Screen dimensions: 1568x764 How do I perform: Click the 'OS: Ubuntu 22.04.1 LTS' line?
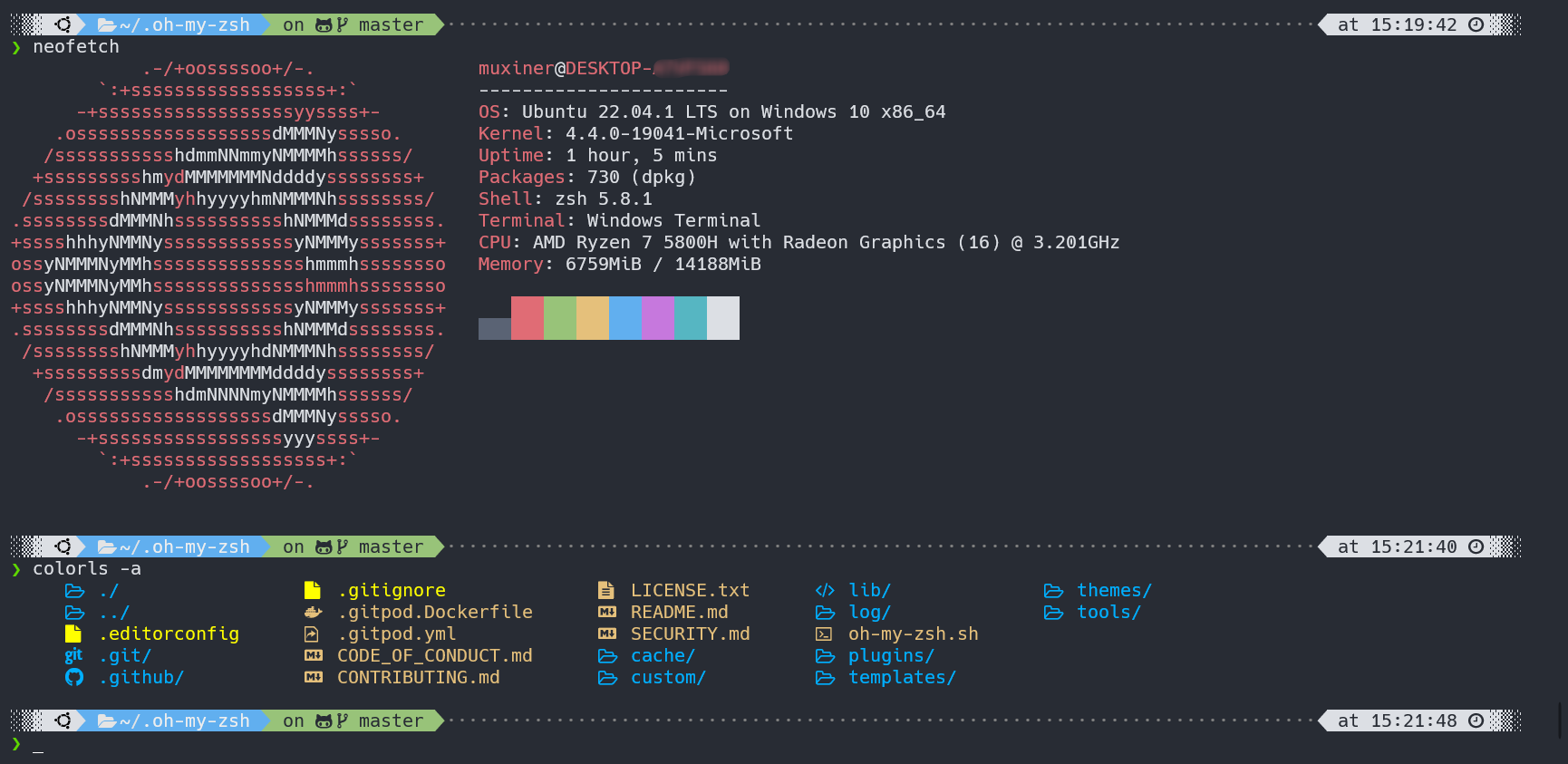pyautogui.click(x=712, y=111)
